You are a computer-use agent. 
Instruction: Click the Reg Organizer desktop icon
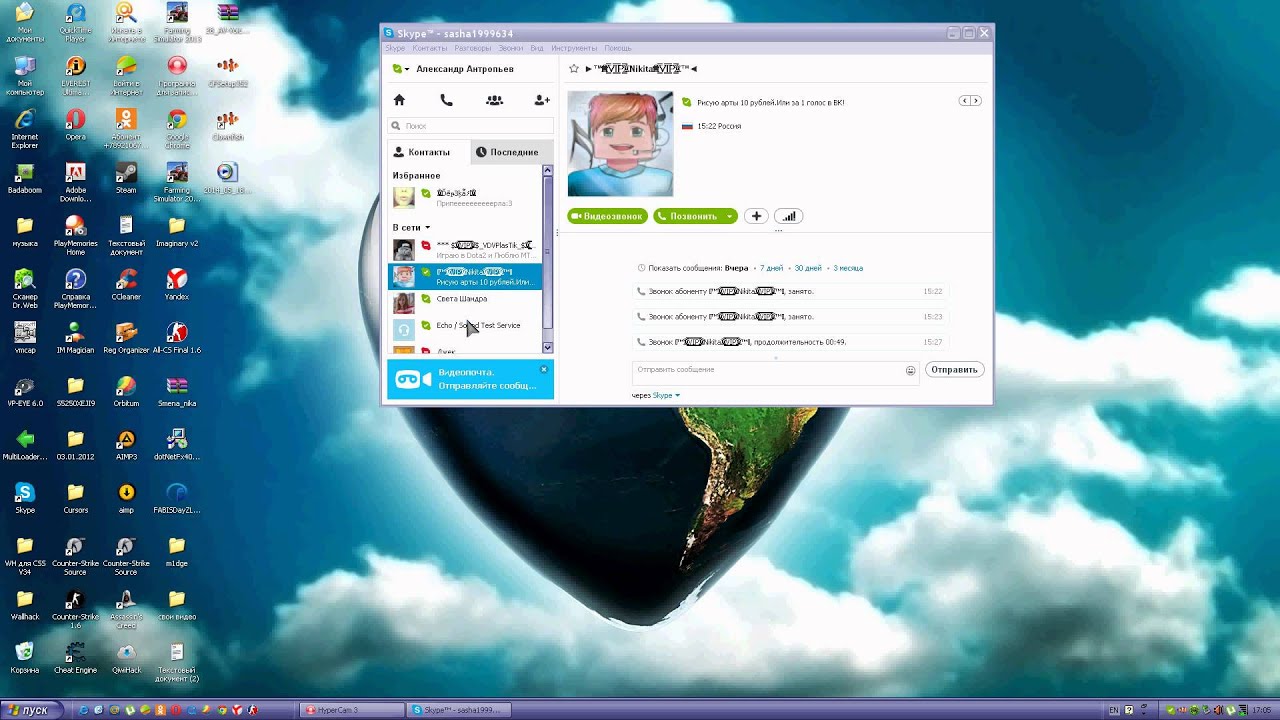126,337
